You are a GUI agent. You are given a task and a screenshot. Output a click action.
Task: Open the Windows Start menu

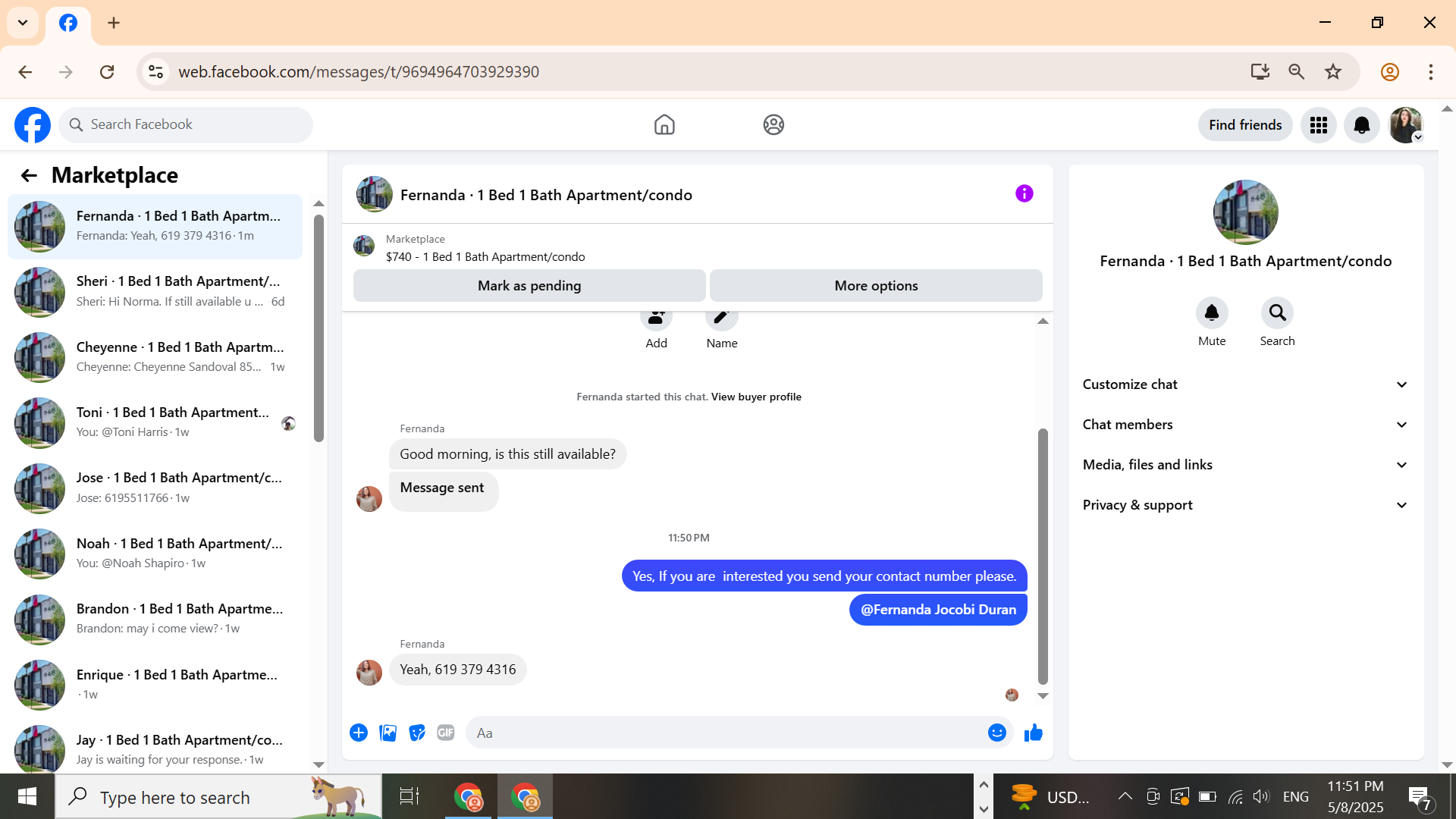27,796
